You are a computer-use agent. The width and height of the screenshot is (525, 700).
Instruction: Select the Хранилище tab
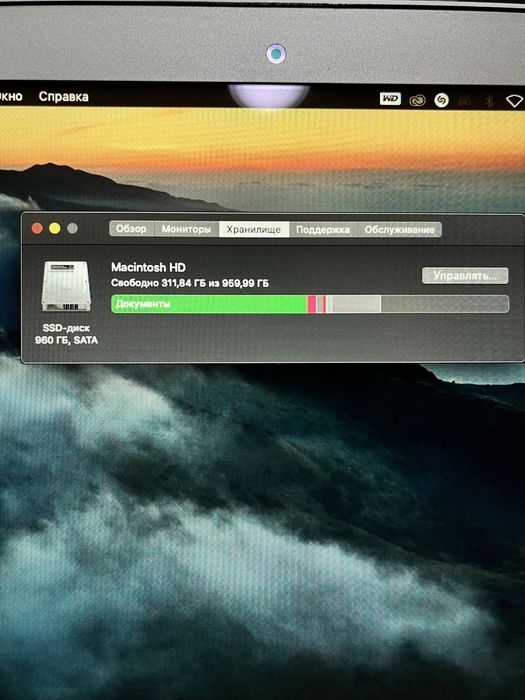[254, 229]
